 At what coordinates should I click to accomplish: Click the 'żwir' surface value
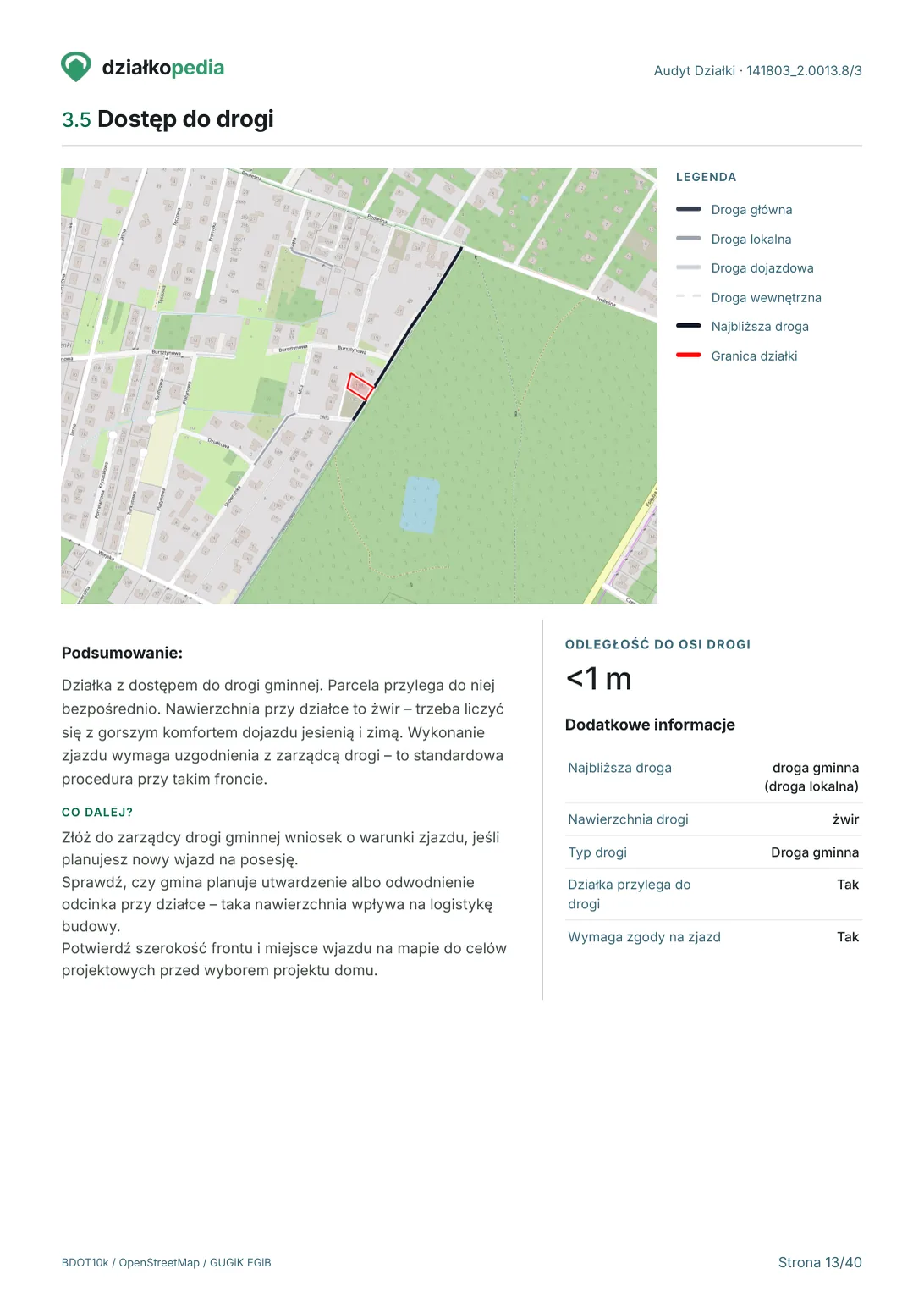845,819
